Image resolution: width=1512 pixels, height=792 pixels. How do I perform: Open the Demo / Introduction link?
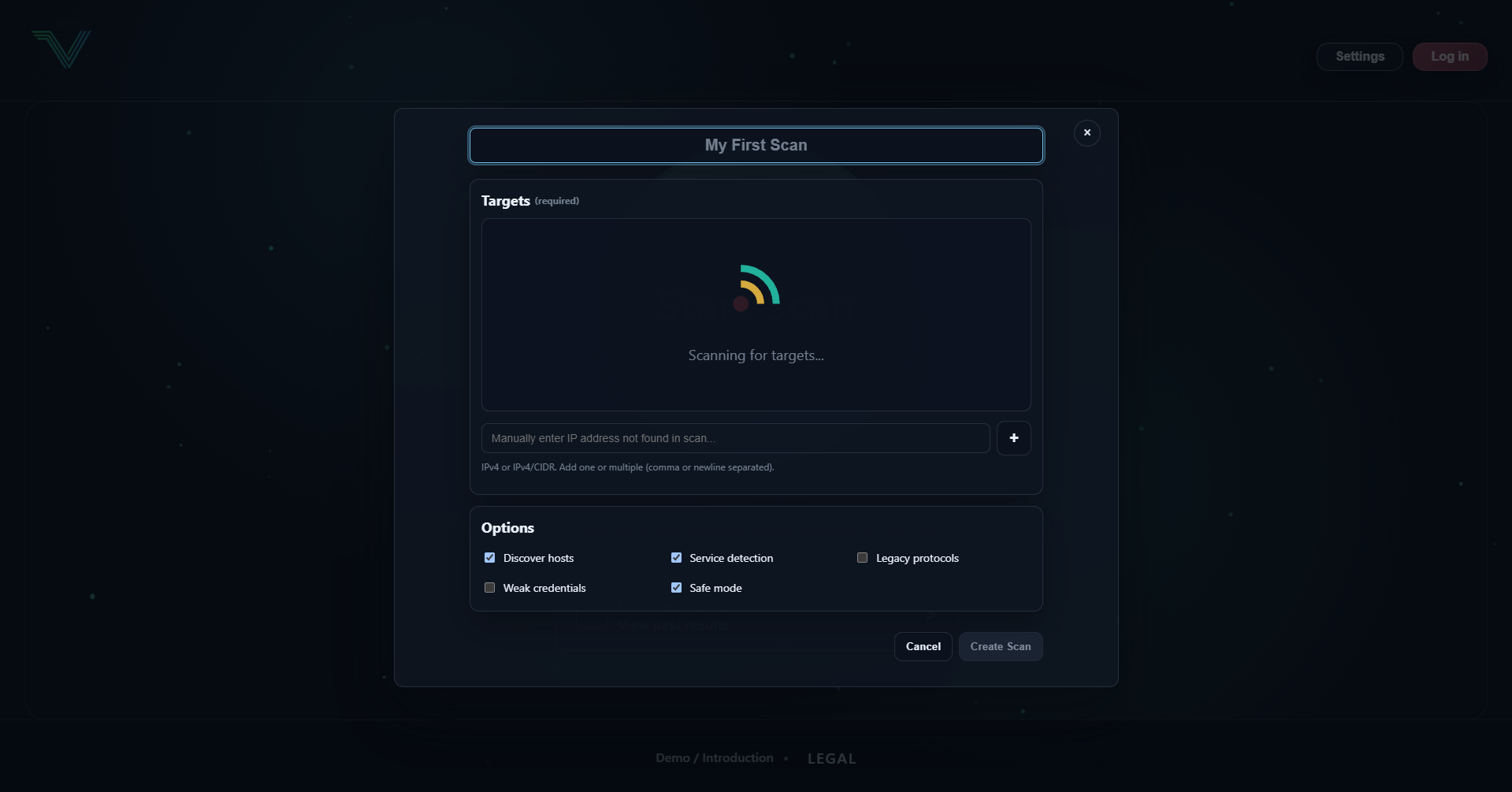pyautogui.click(x=714, y=757)
